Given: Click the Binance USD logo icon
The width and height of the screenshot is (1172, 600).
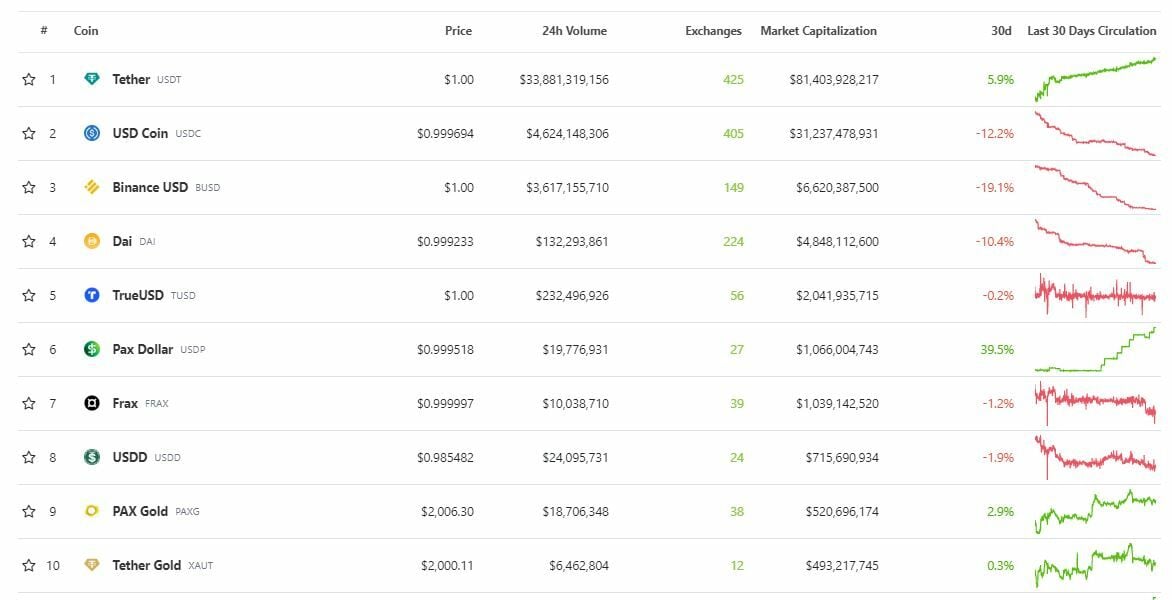Looking at the screenshot, I should coord(92,187).
